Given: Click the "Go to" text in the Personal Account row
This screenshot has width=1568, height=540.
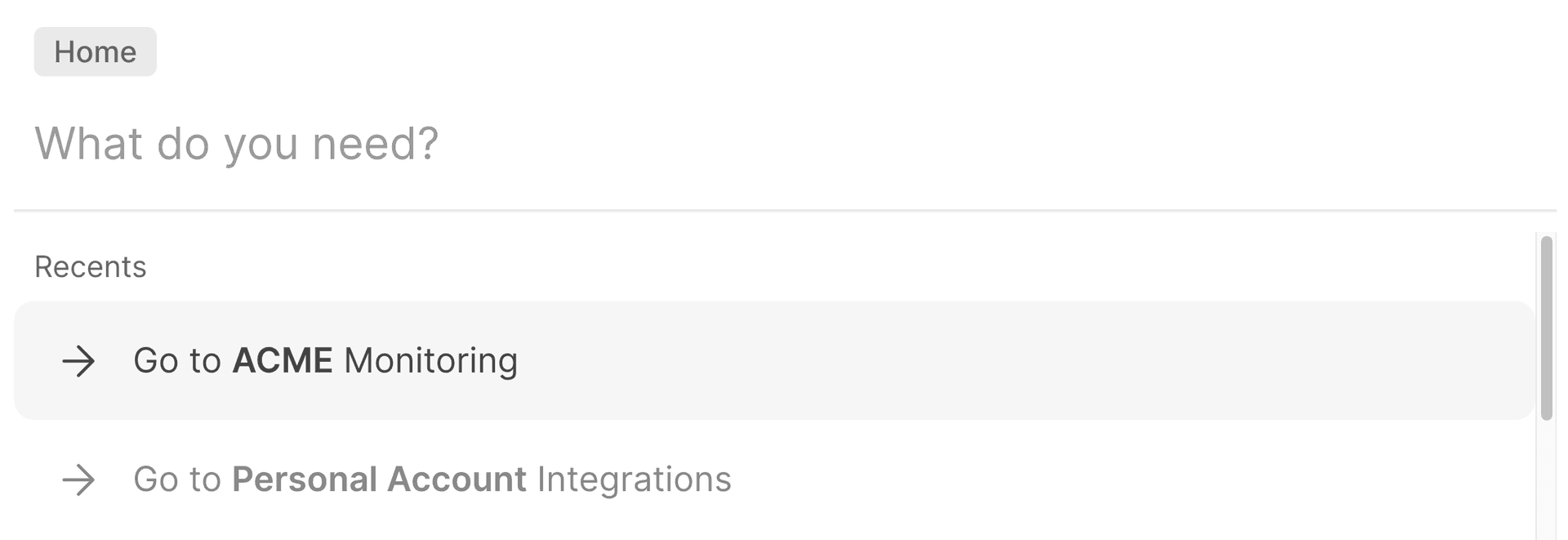Looking at the screenshot, I should [x=177, y=480].
